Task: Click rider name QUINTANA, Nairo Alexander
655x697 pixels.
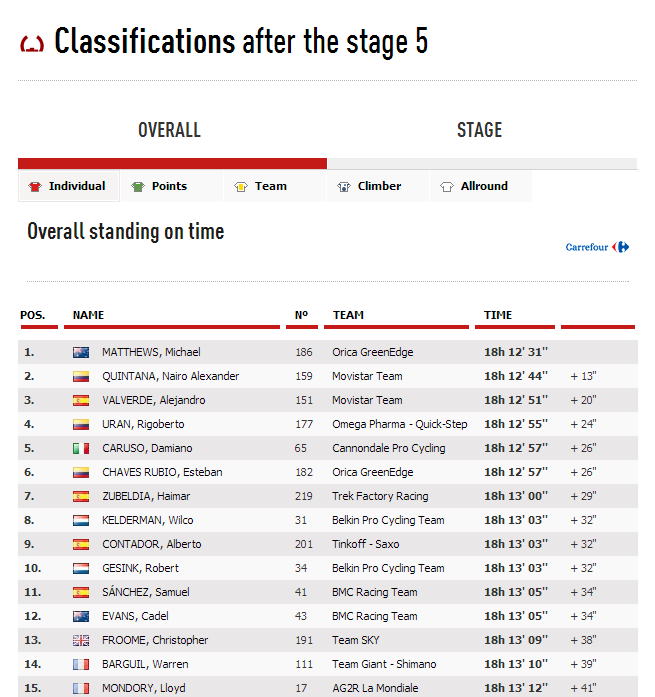Action: [x=170, y=376]
